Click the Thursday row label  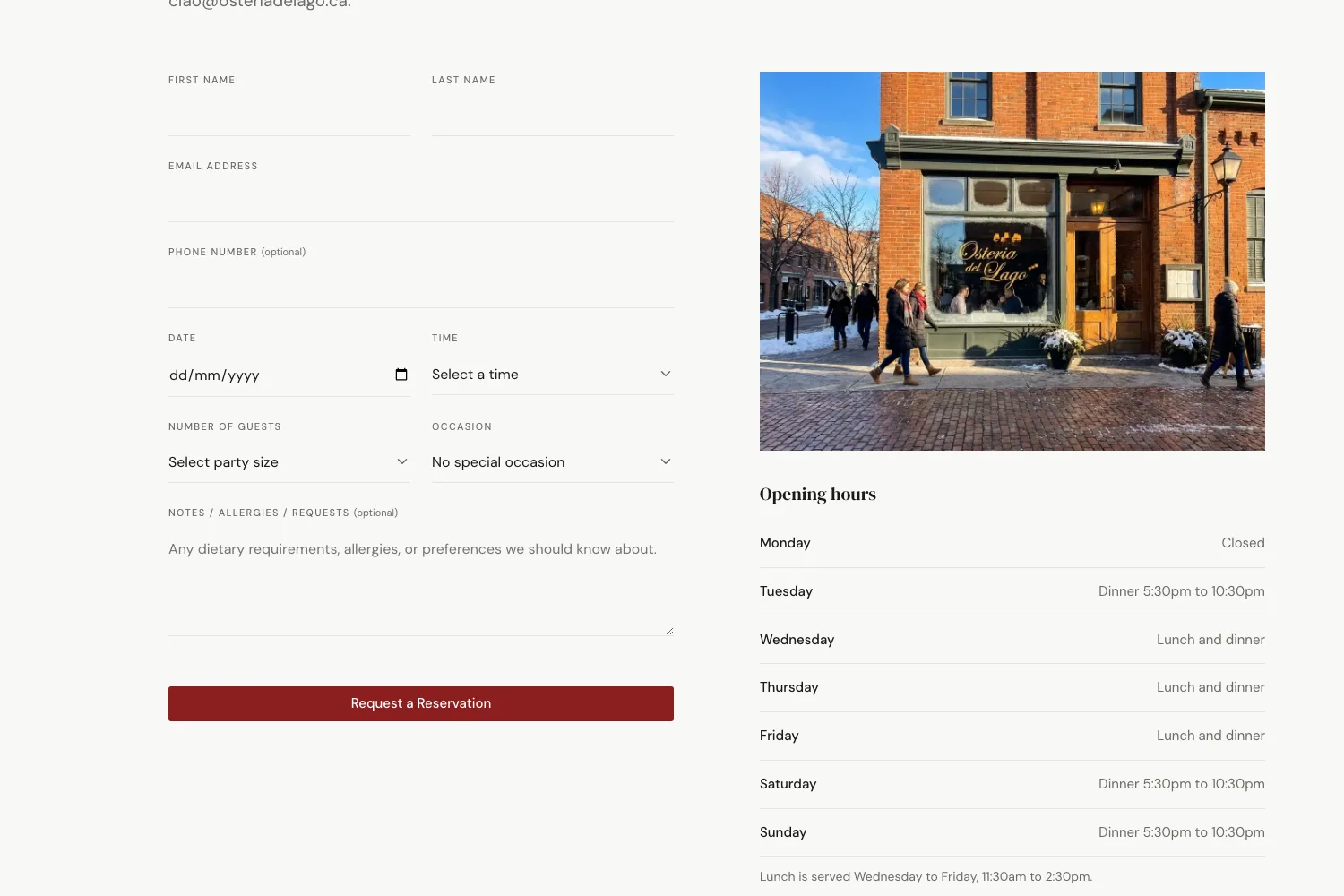point(789,687)
